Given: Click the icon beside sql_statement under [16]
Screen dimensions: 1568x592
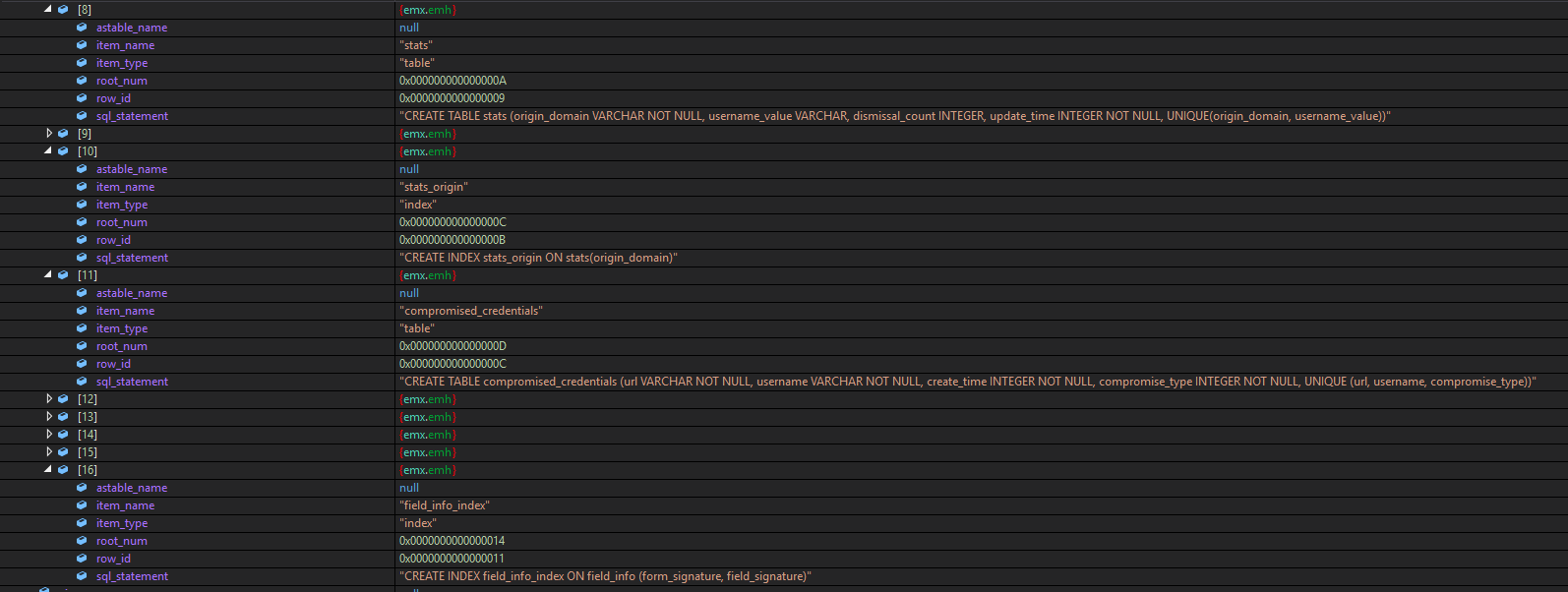Looking at the screenshot, I should click(82, 576).
